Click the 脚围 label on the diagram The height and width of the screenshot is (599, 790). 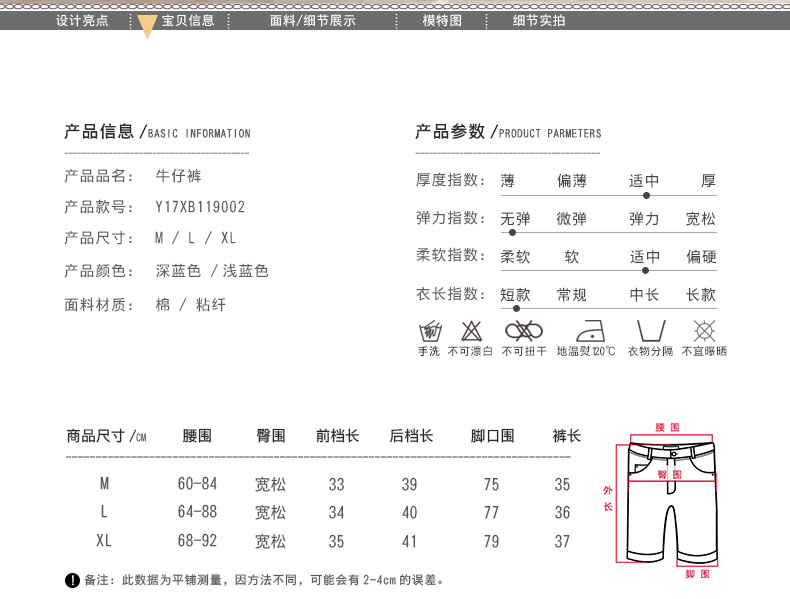pos(697,574)
